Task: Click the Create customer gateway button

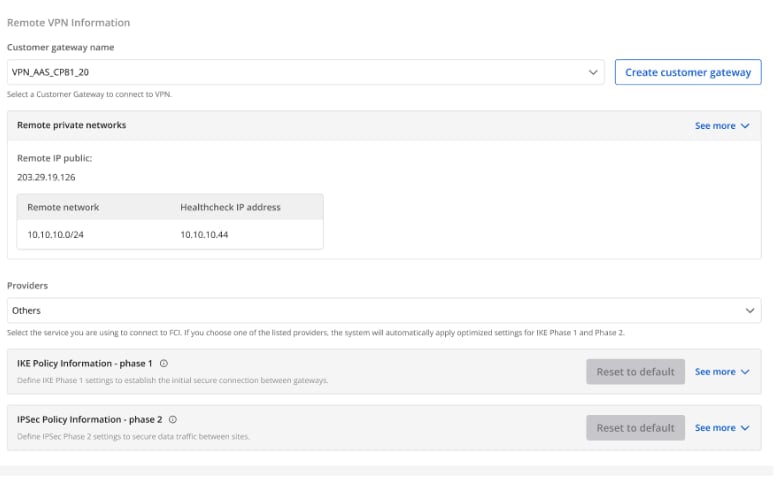Action: coord(687,73)
